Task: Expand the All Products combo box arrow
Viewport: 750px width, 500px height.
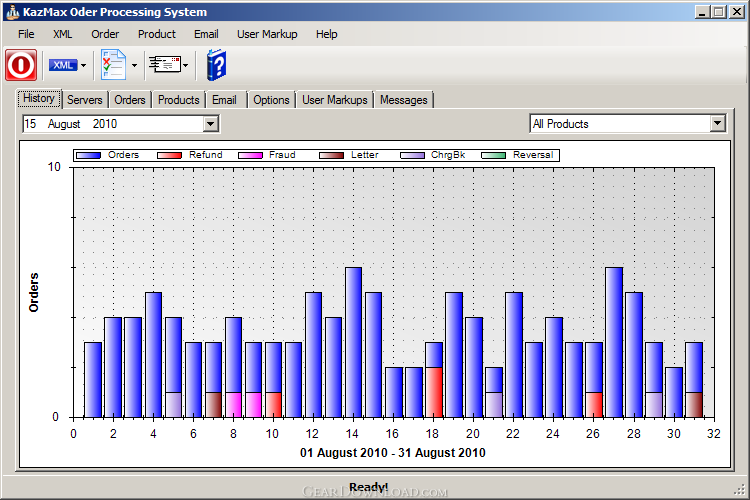Action: point(717,123)
